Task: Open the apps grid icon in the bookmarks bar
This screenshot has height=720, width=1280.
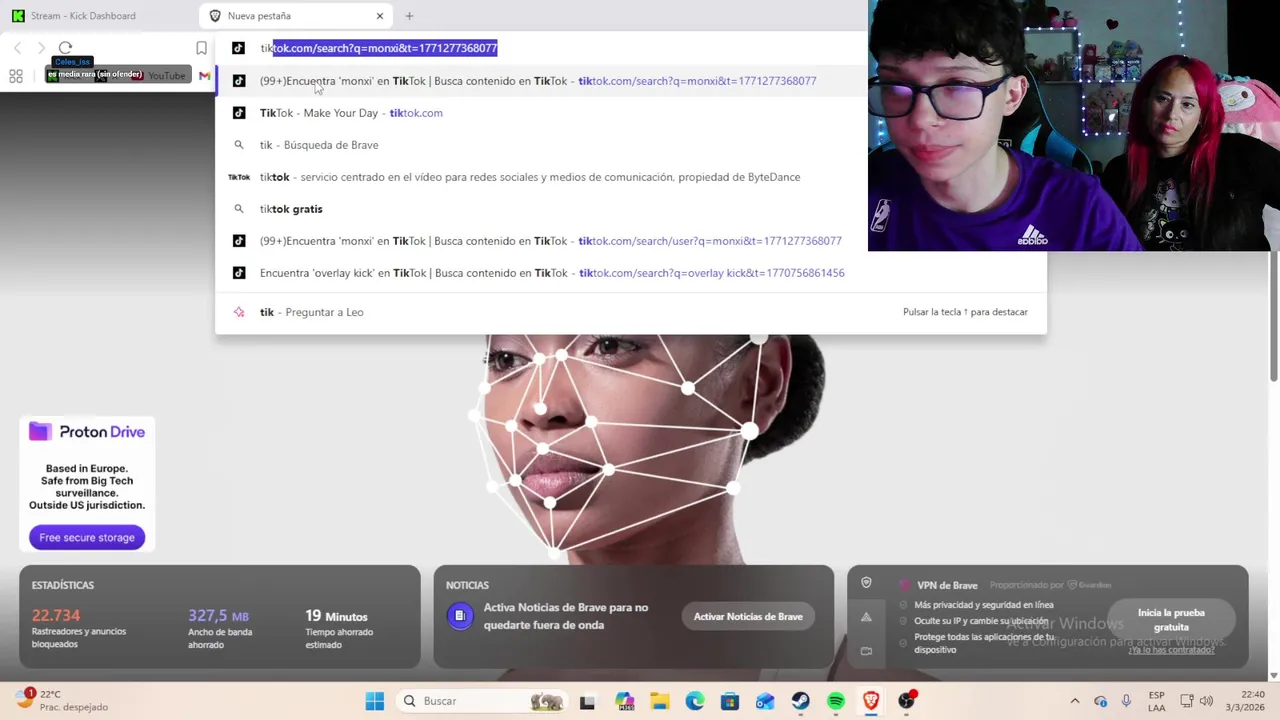Action: (16, 76)
